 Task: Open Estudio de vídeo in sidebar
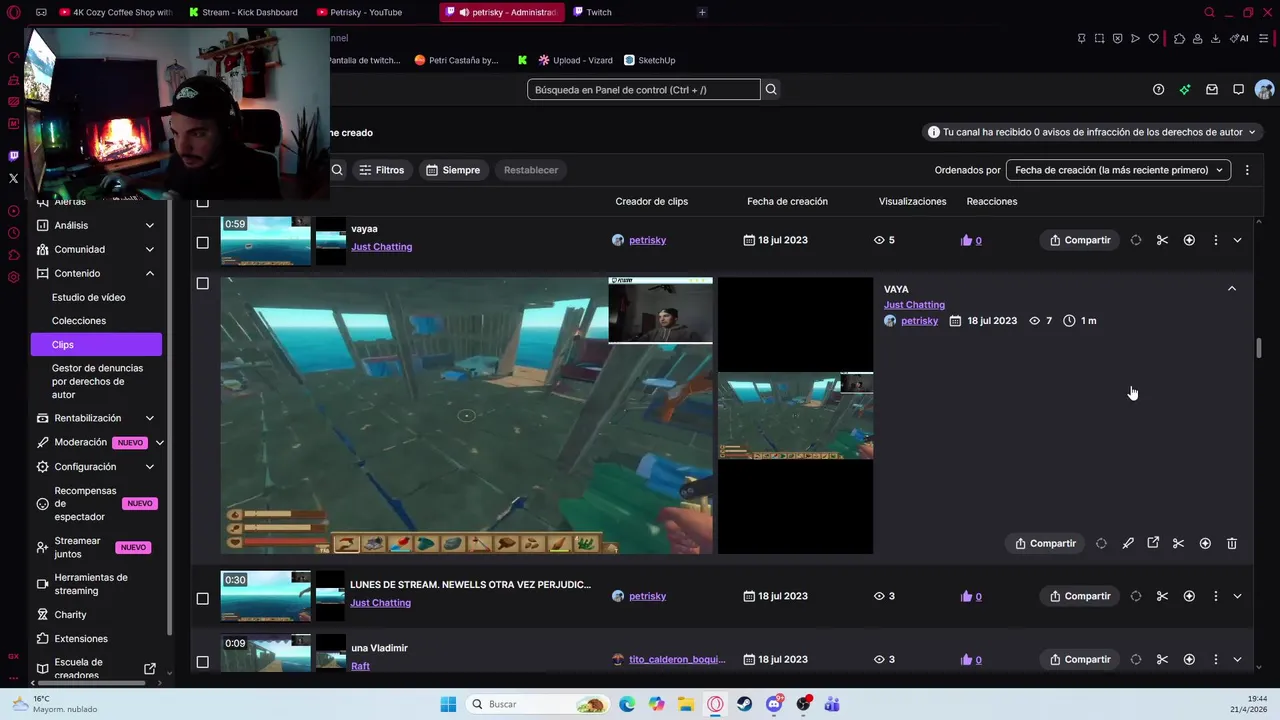click(x=89, y=297)
